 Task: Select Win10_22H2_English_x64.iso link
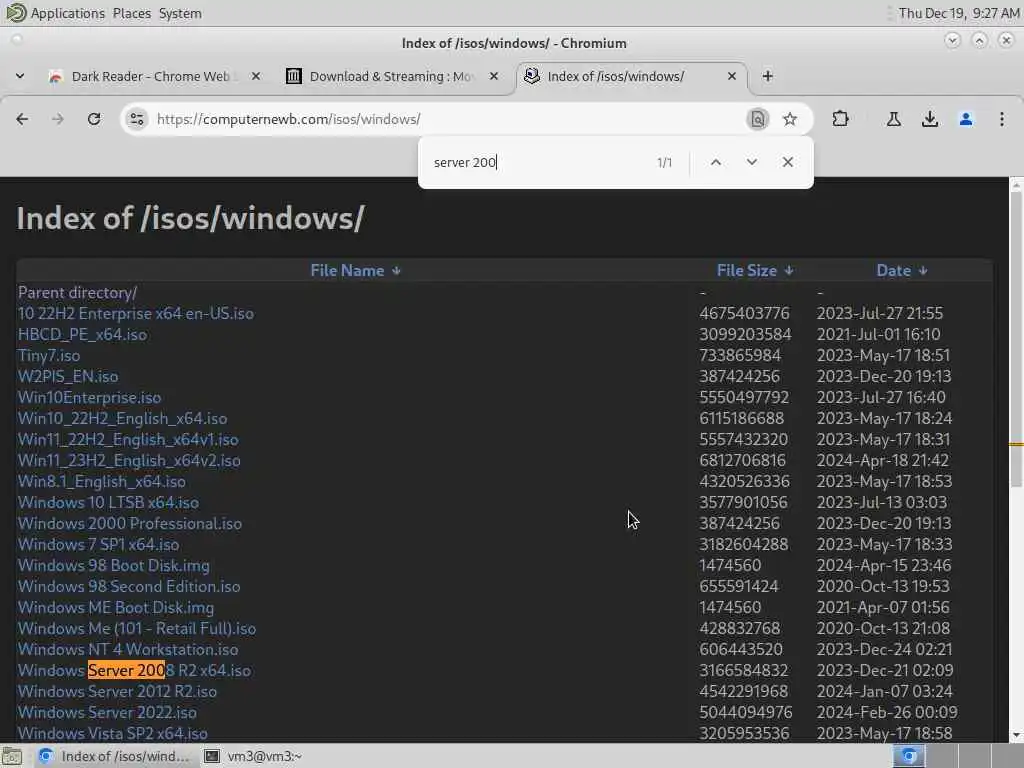[x=123, y=419]
